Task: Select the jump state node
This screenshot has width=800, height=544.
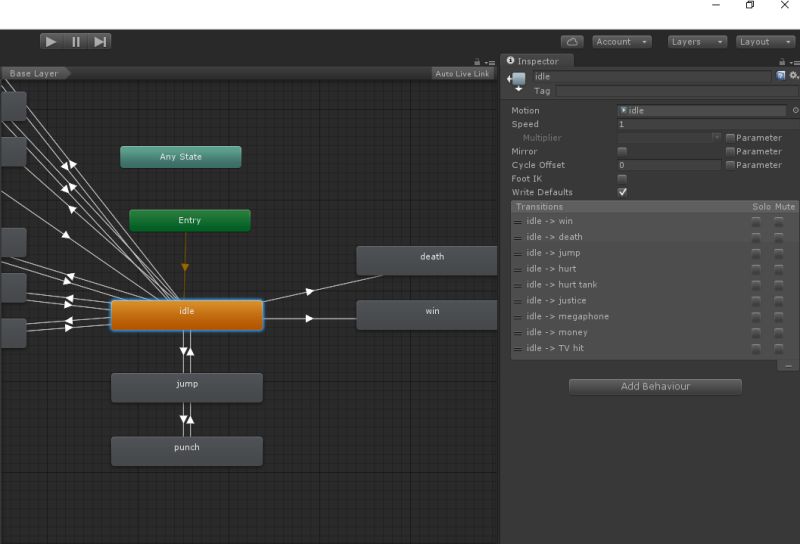Action: click(x=187, y=387)
